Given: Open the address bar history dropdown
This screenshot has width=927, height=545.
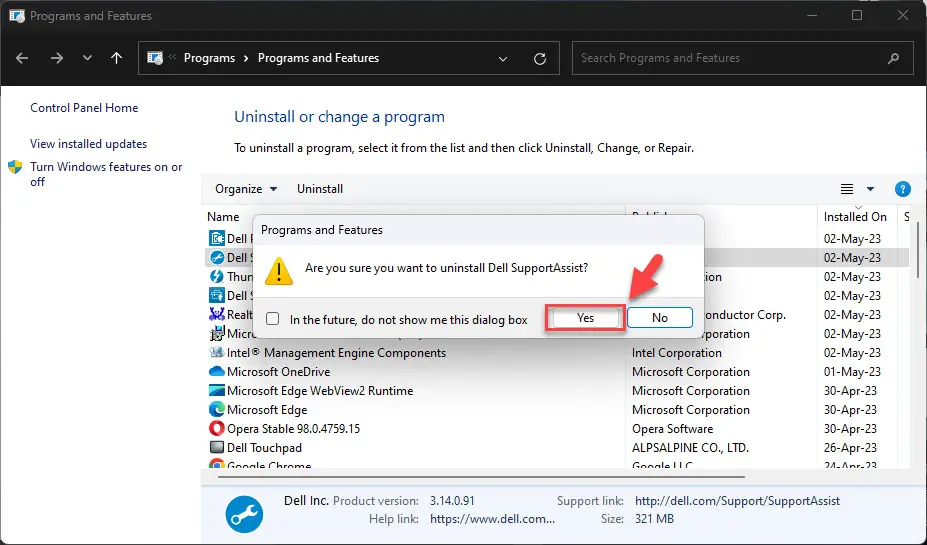Looking at the screenshot, I should coord(503,59).
